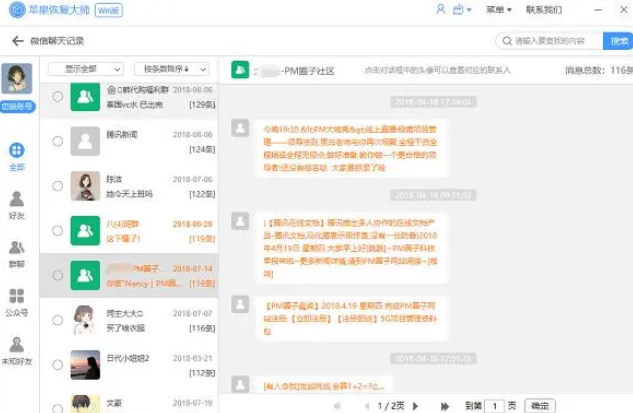This screenshot has height=413, width=633.
Task: Click sender avatar of the bottom orange message
Action: coord(240,384)
